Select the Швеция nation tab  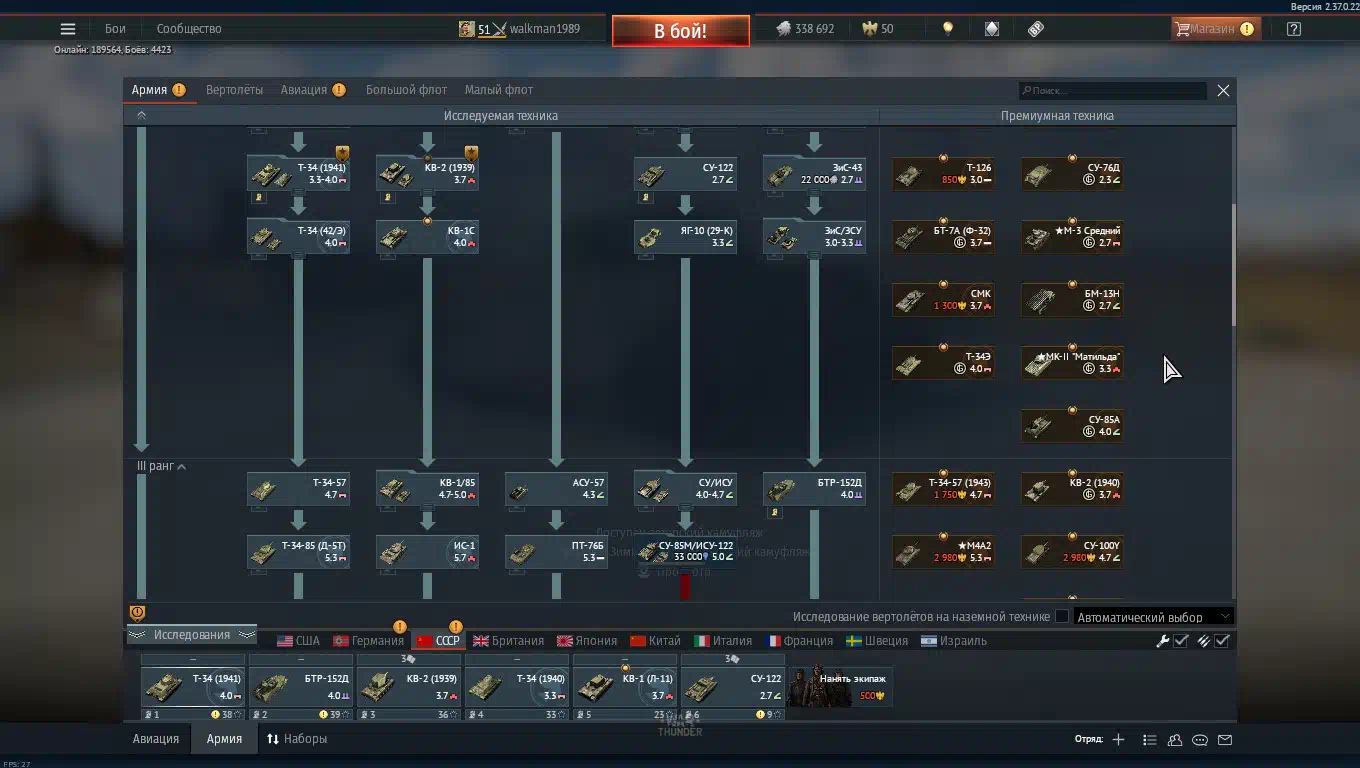click(877, 641)
